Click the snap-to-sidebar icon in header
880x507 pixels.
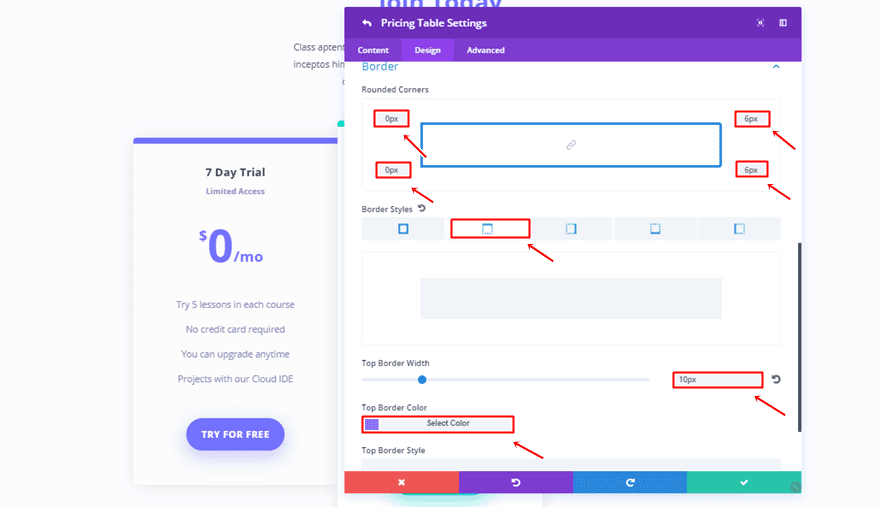point(783,23)
